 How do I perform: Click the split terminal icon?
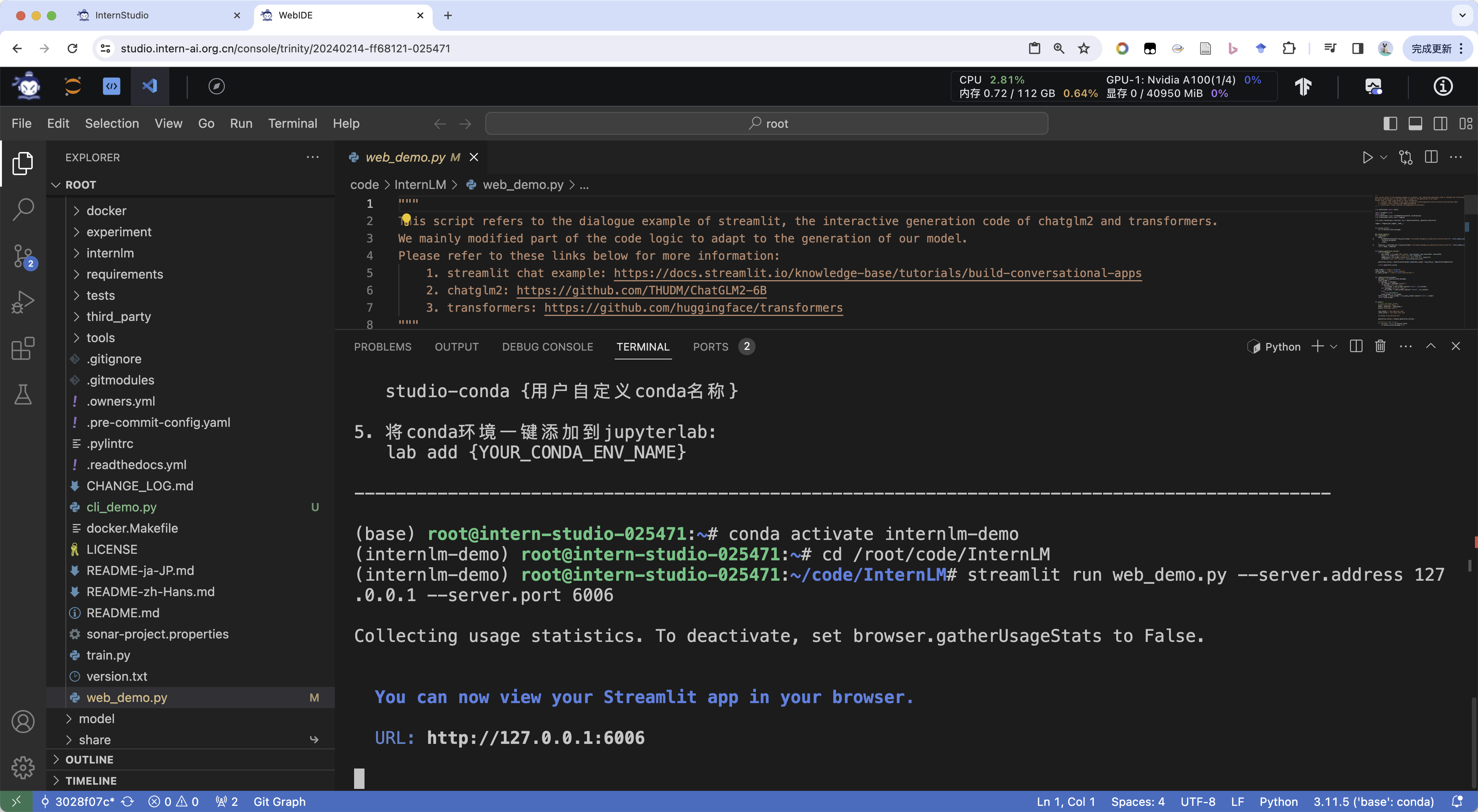1356,346
